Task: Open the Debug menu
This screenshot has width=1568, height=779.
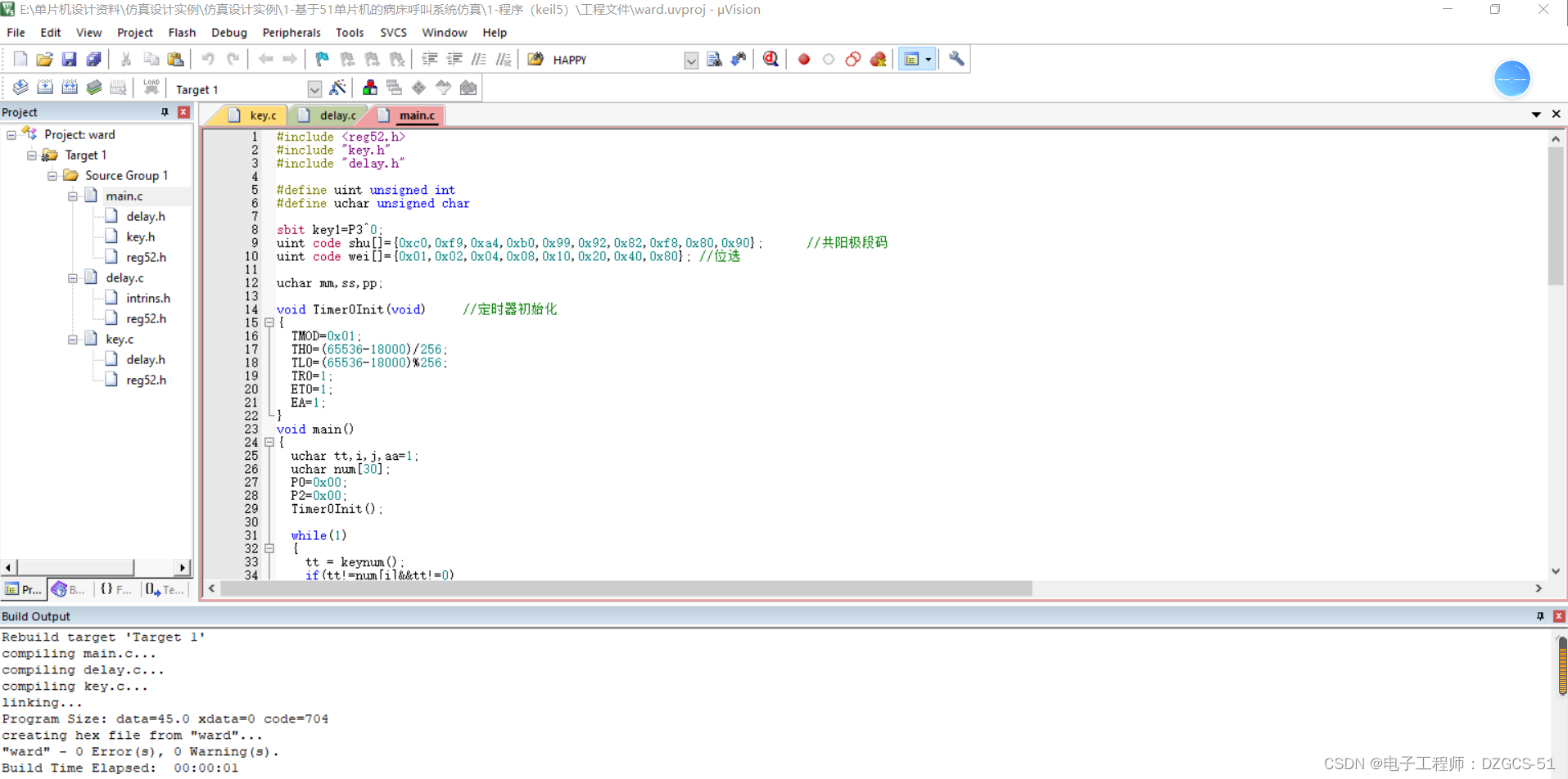Action: point(228,33)
